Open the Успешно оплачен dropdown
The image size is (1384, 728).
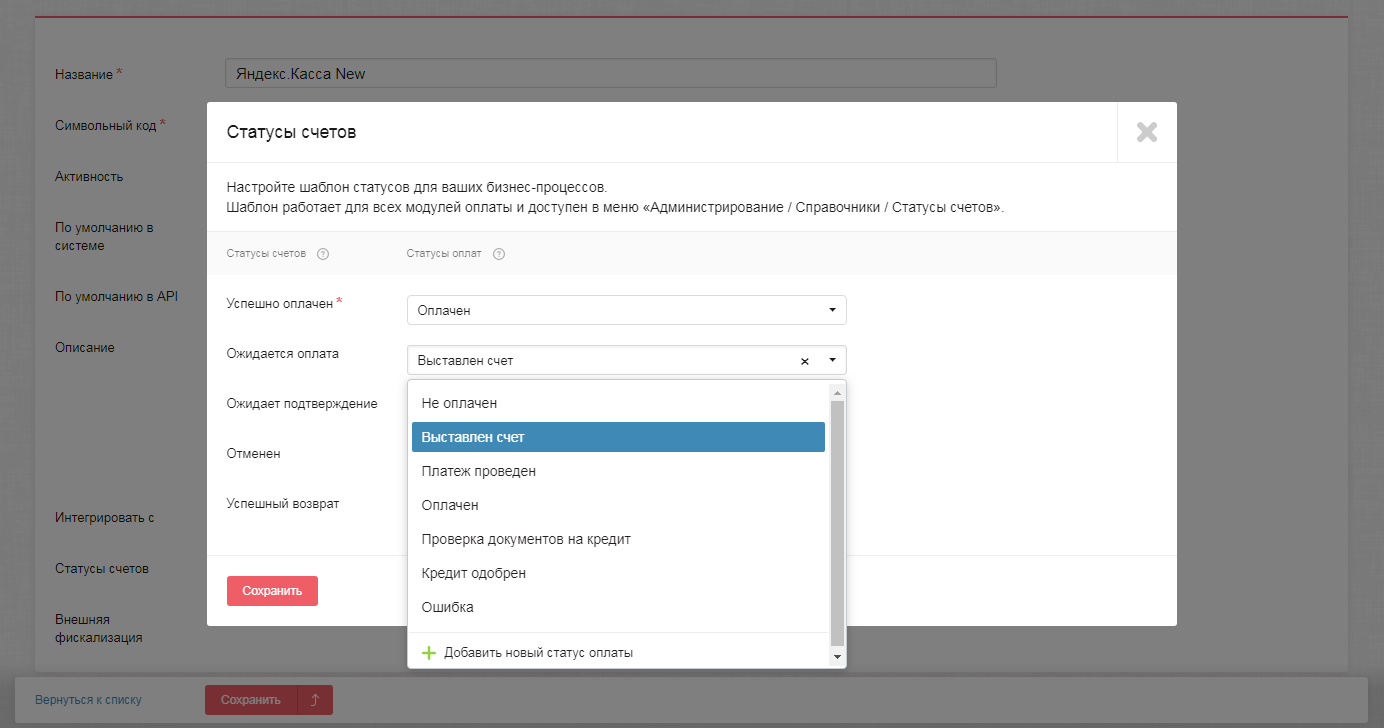coord(626,310)
